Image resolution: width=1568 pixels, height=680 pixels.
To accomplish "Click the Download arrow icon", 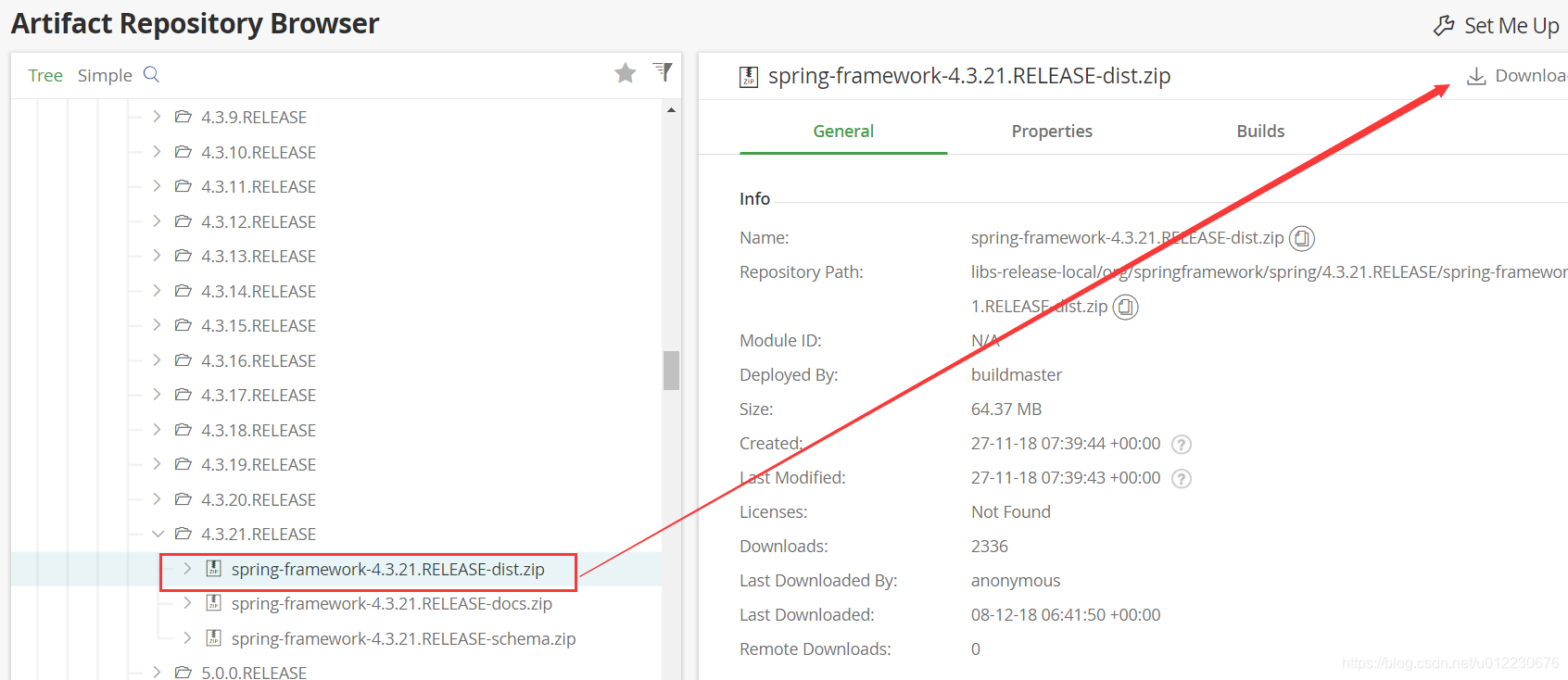I will pyautogui.click(x=1476, y=76).
